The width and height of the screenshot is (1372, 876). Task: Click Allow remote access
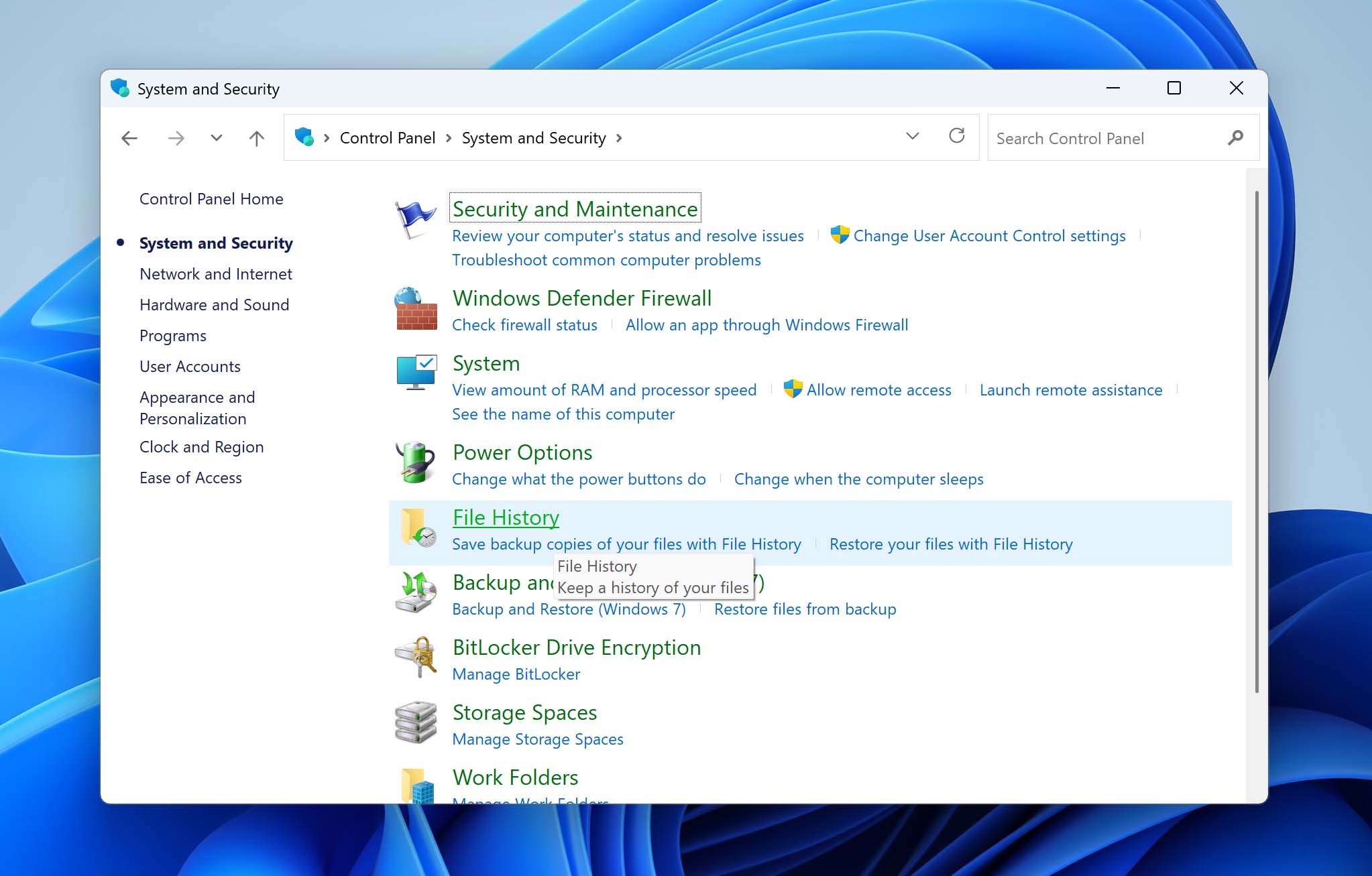pyautogui.click(x=878, y=390)
